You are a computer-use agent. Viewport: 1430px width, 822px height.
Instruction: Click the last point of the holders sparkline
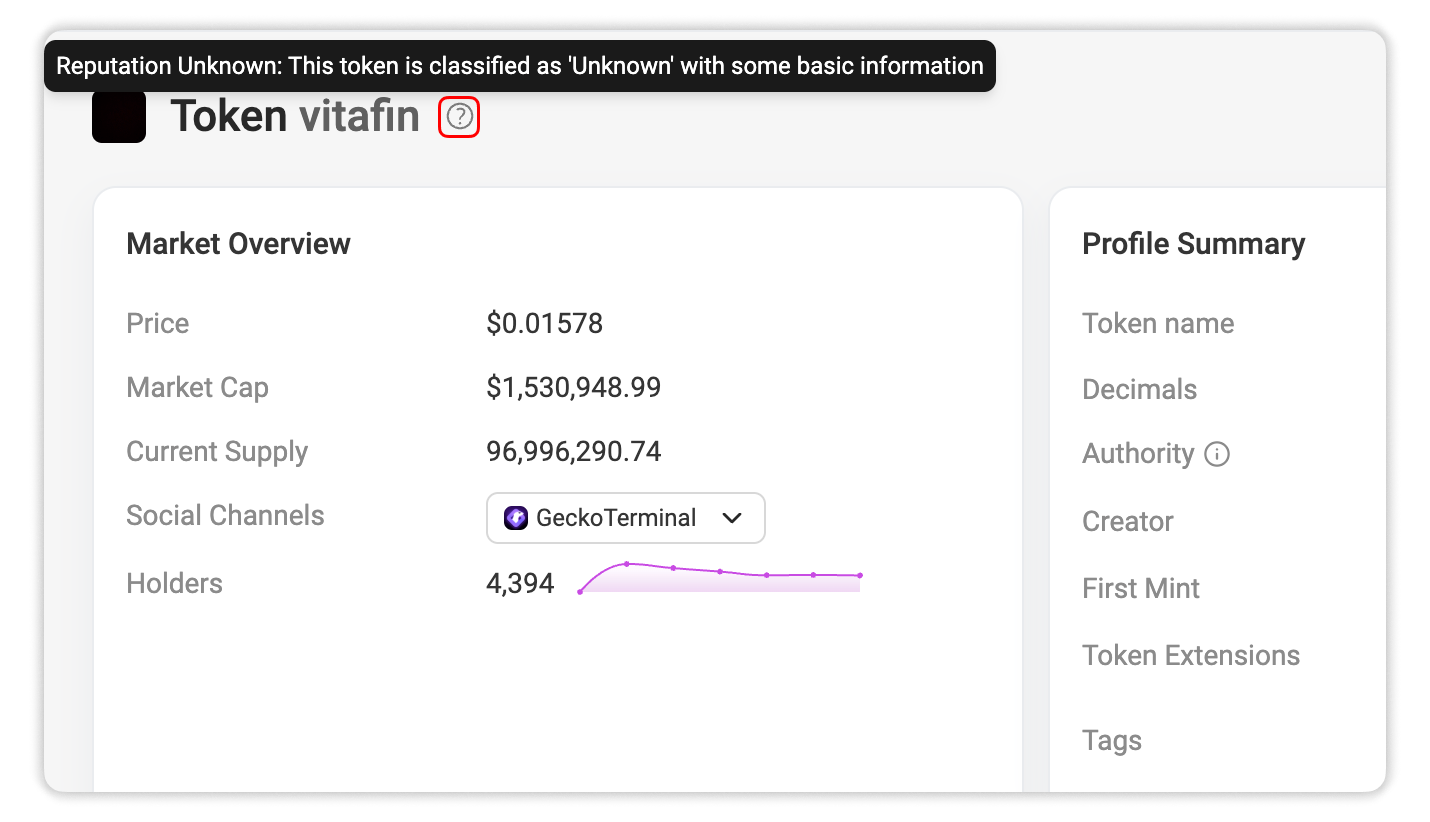coord(860,576)
